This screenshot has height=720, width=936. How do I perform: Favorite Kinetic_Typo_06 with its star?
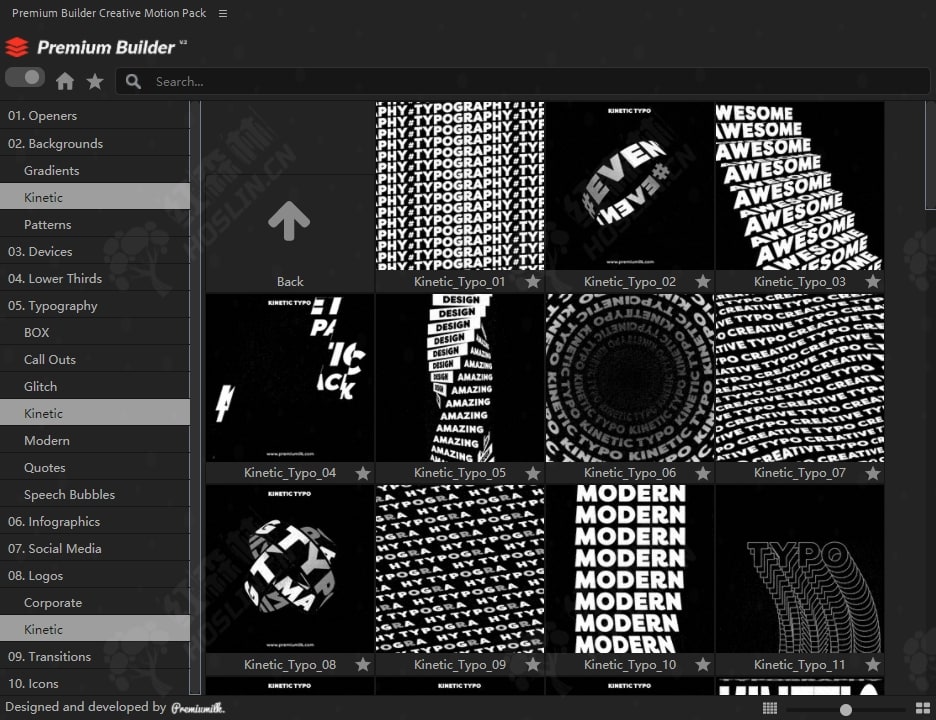[703, 473]
